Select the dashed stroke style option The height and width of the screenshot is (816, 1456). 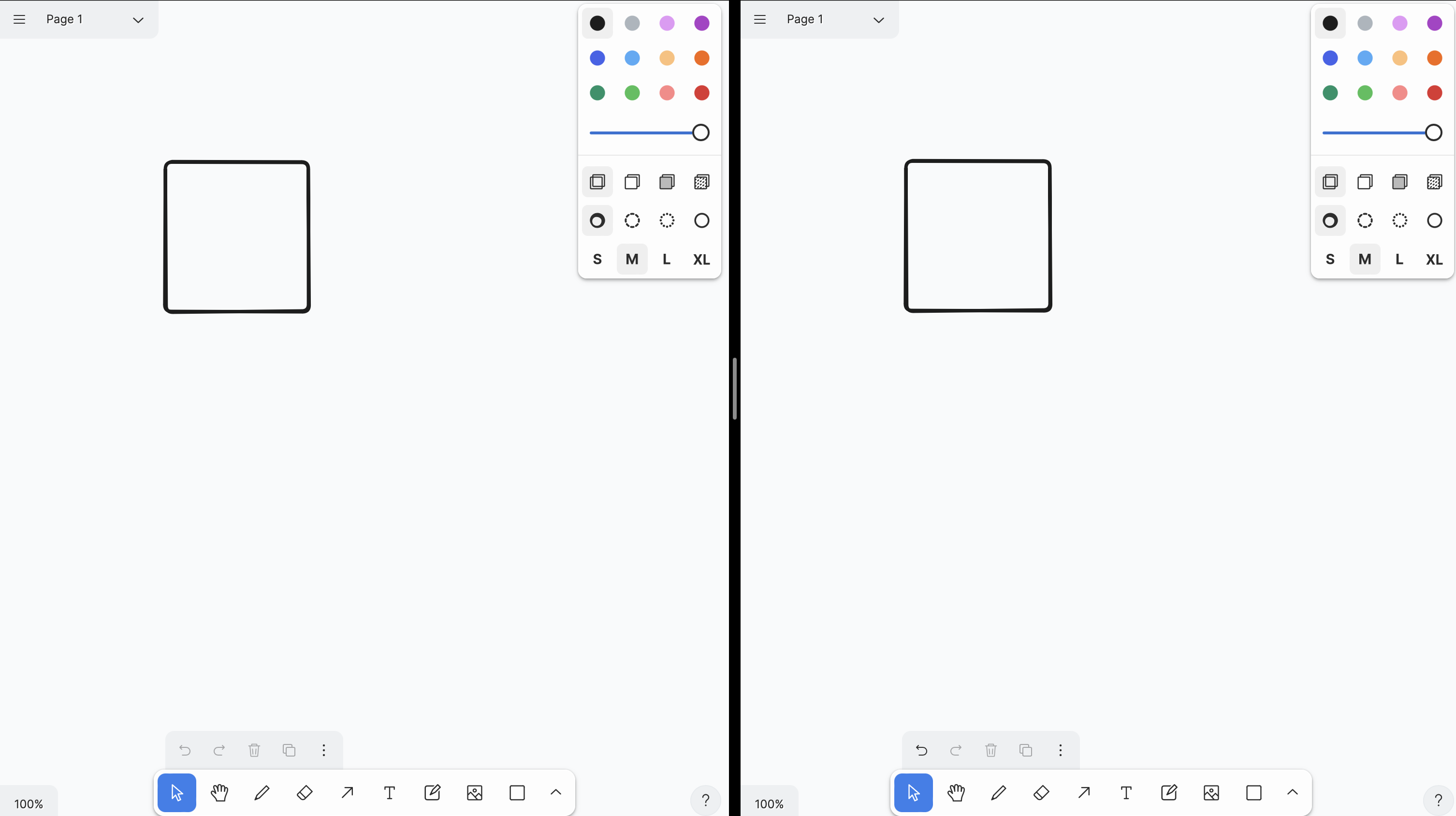(632, 220)
